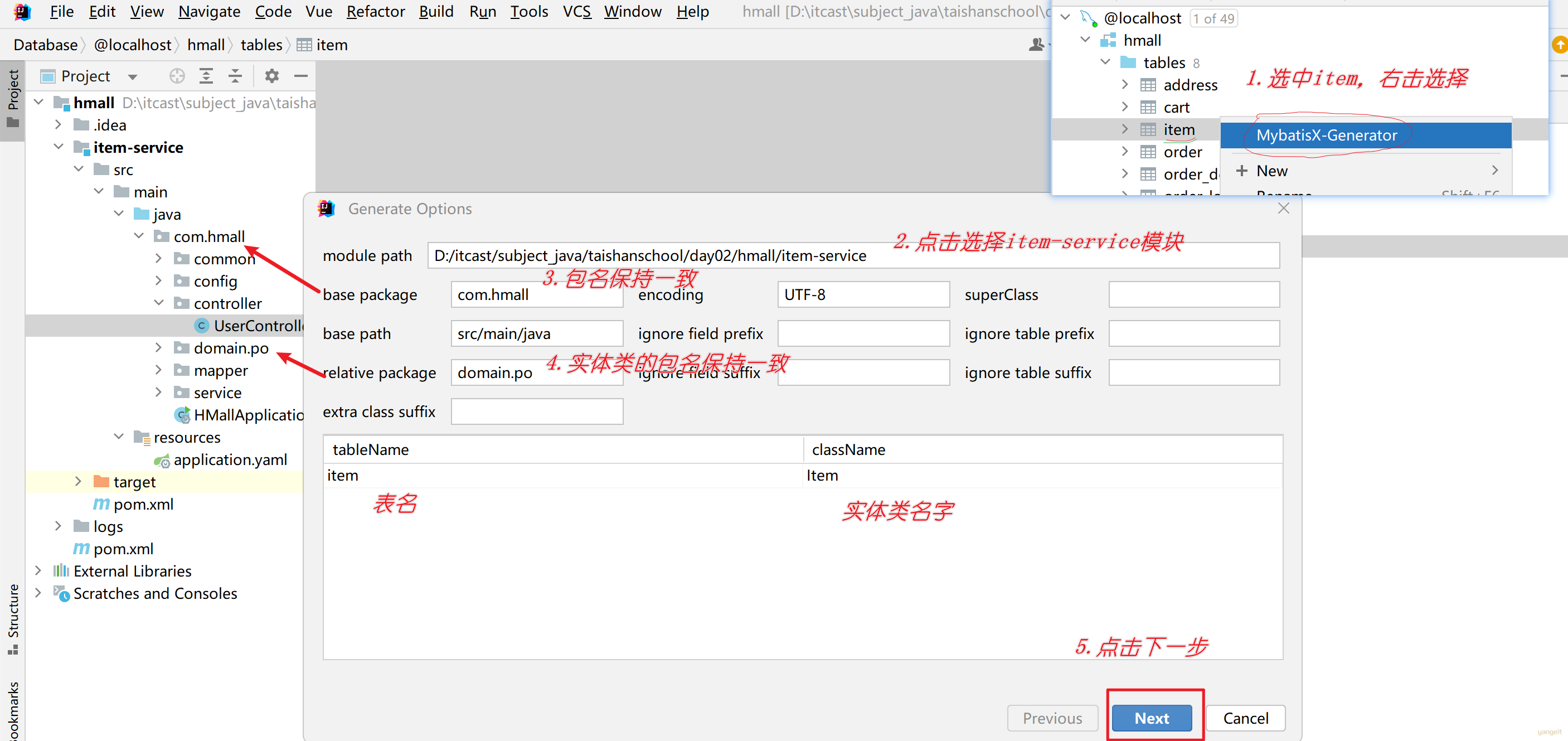The image size is (1568, 741).
Task: Click the extra class suffix field
Action: pos(536,411)
